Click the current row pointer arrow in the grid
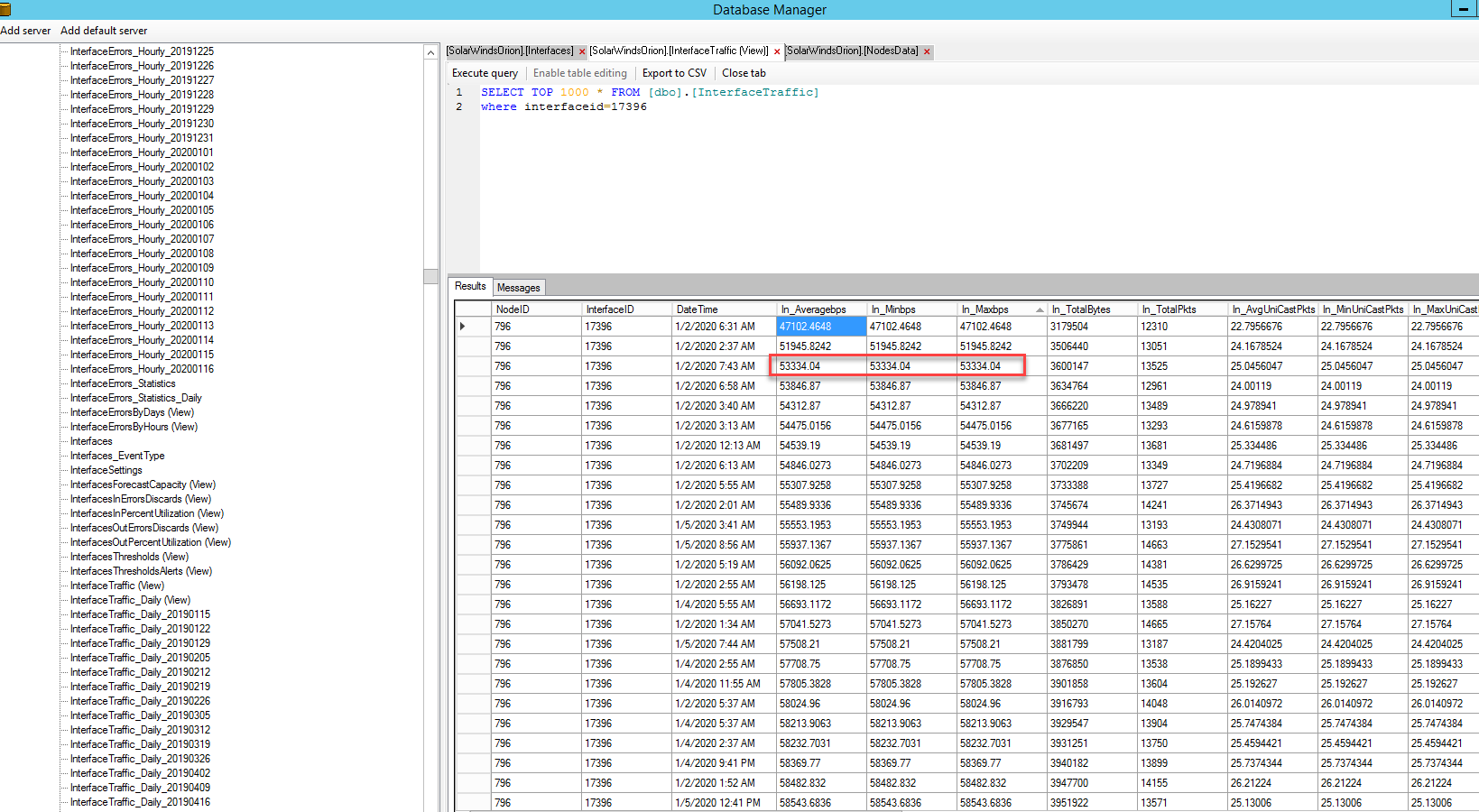Image resolution: width=1479 pixels, height=812 pixels. click(x=463, y=327)
